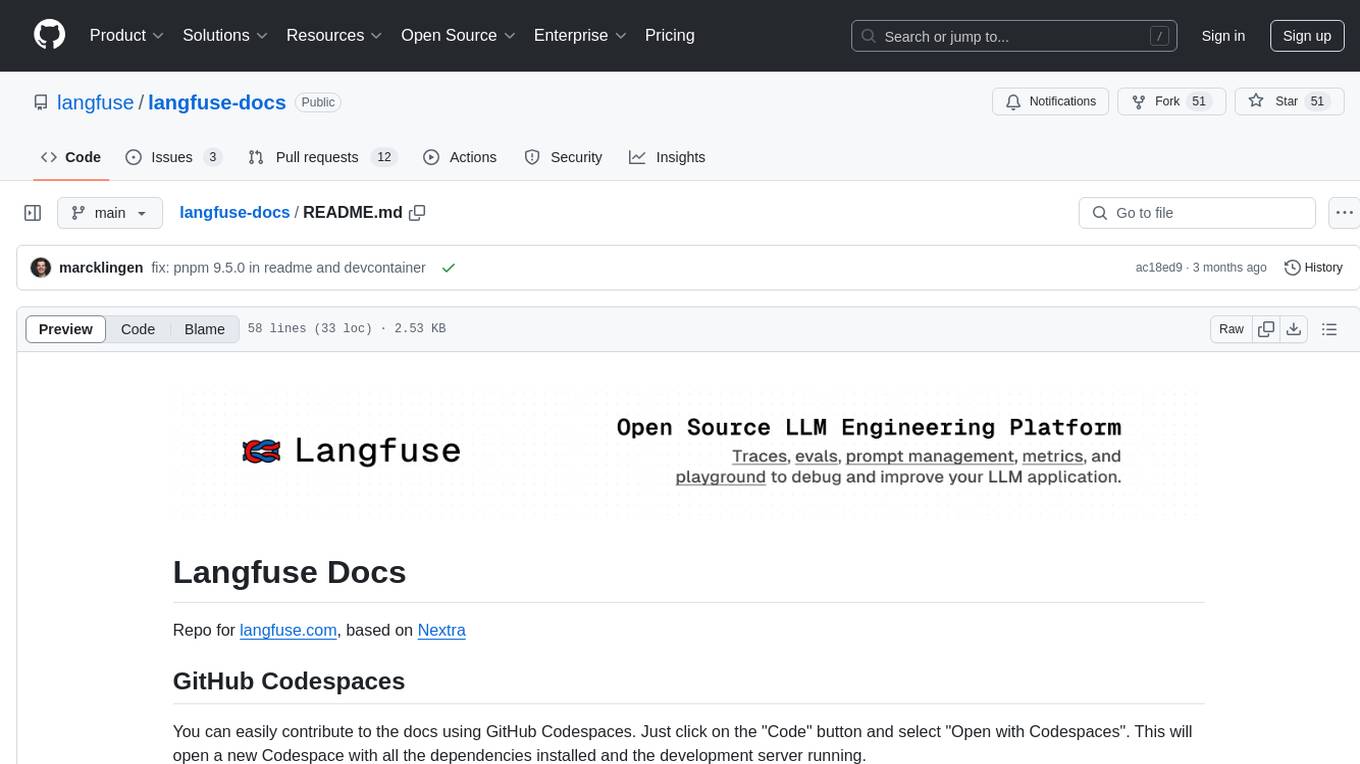The height and width of the screenshot is (764, 1360).
Task: Open the Pricing page
Action: click(x=670, y=35)
